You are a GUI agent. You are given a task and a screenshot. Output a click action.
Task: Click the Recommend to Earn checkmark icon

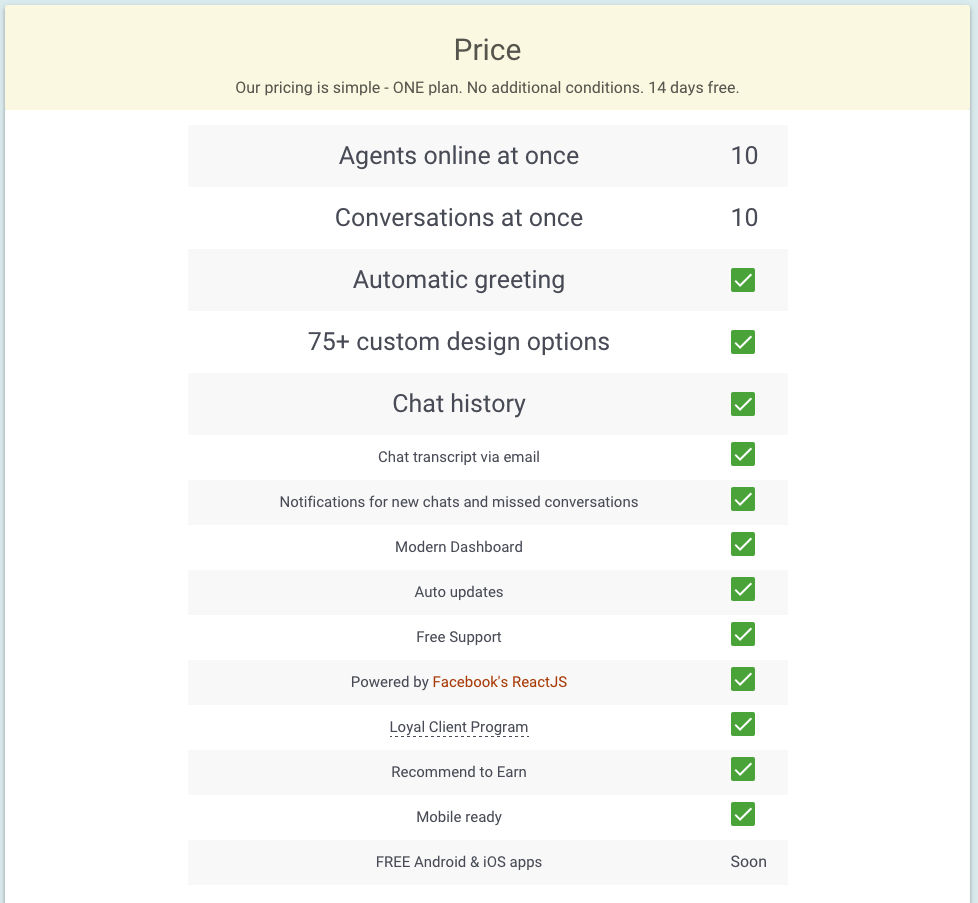pos(743,769)
